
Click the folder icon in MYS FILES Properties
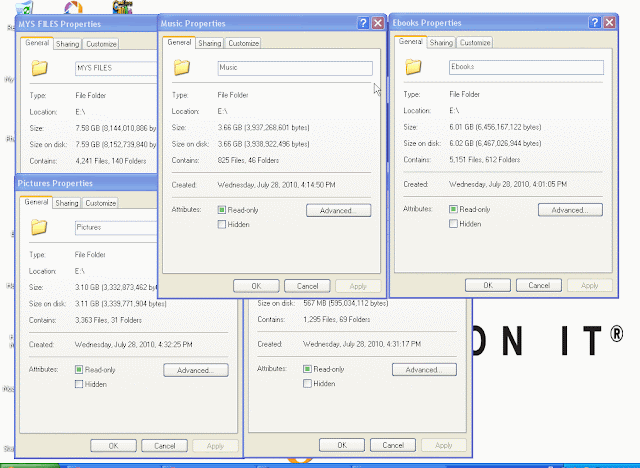[x=40, y=68]
